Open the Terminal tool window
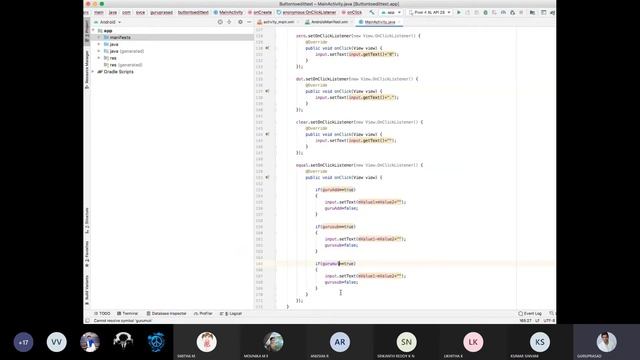The height and width of the screenshot is (360, 640). [x=127, y=313]
